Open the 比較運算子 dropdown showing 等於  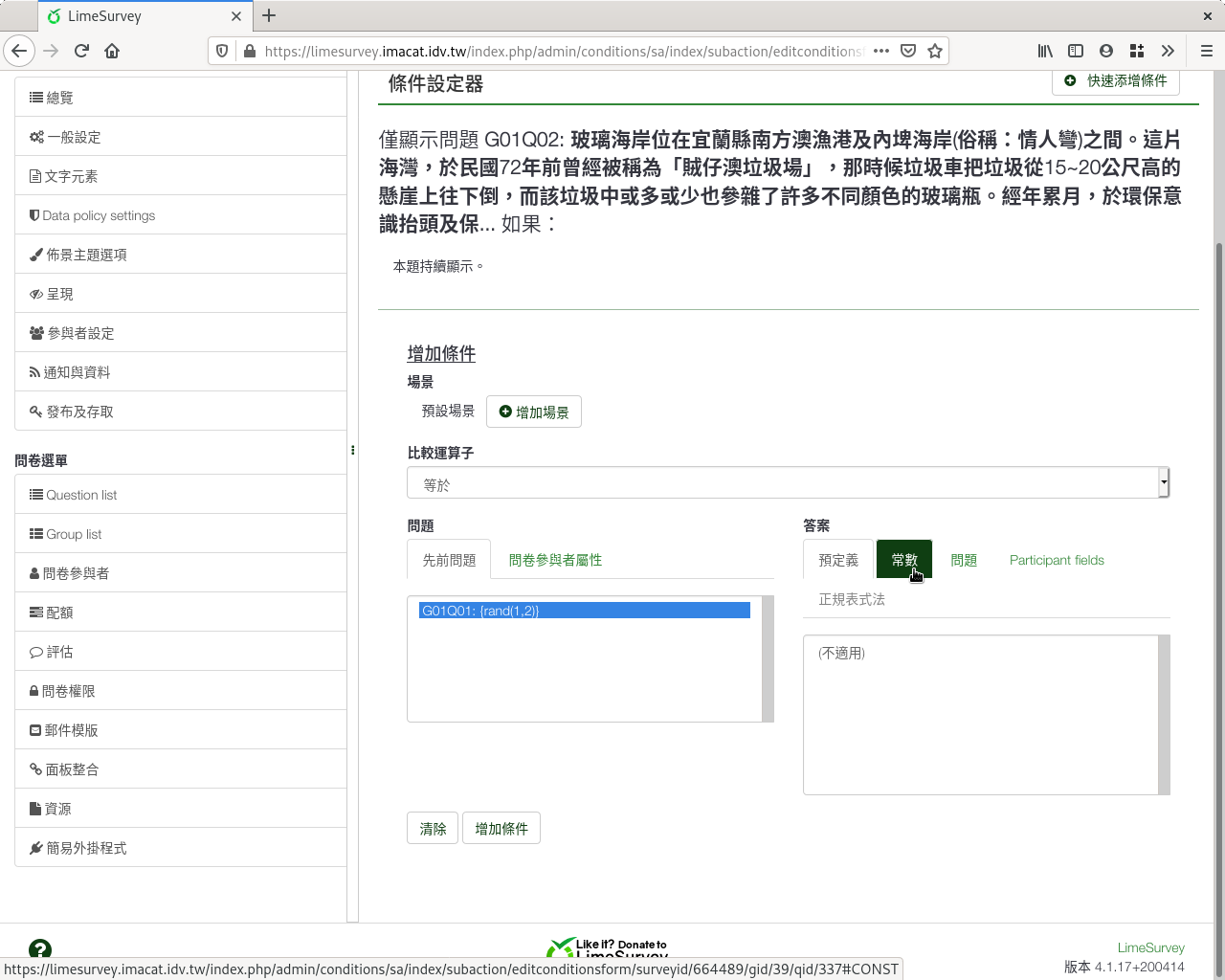pos(789,482)
